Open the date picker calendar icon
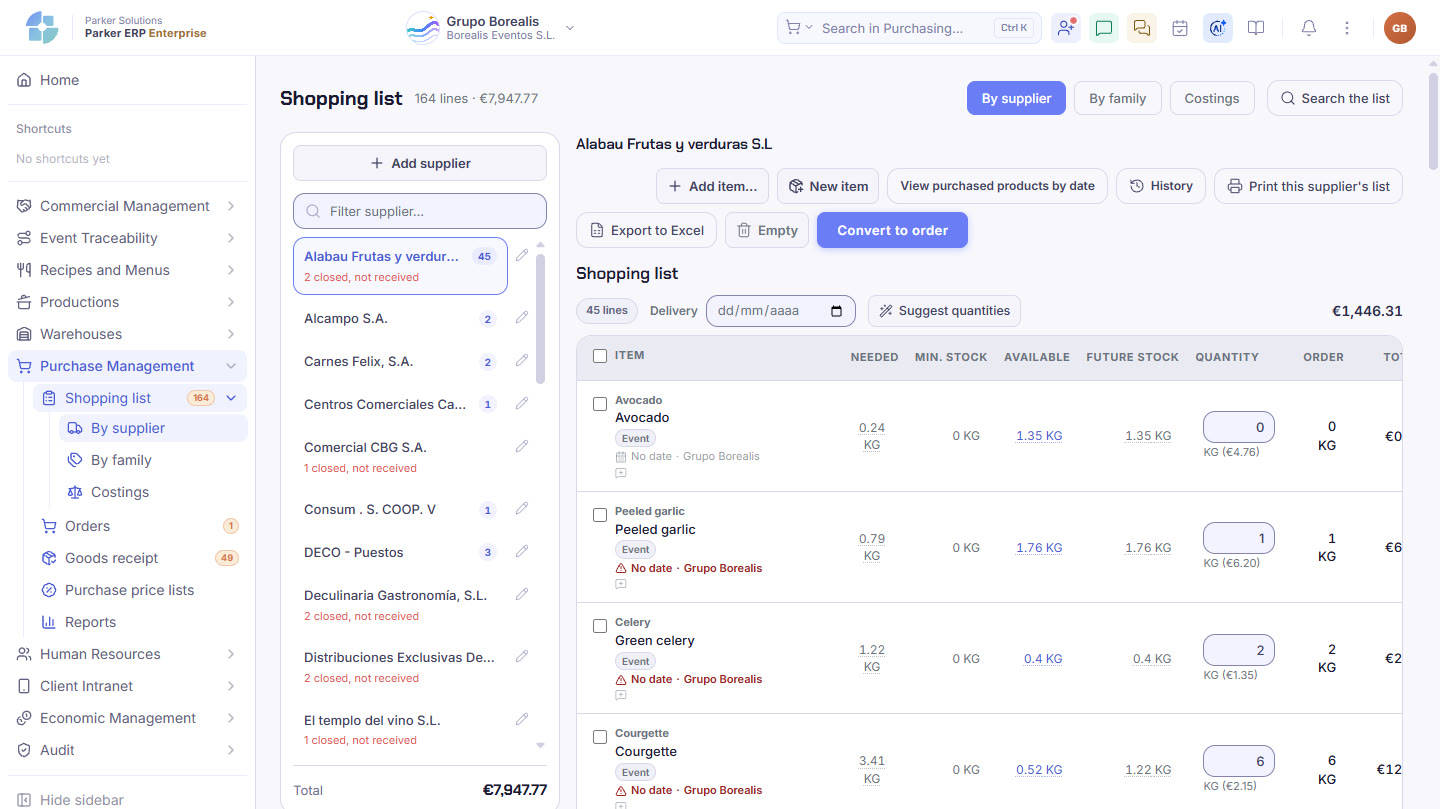This screenshot has width=1440, height=809. click(837, 311)
